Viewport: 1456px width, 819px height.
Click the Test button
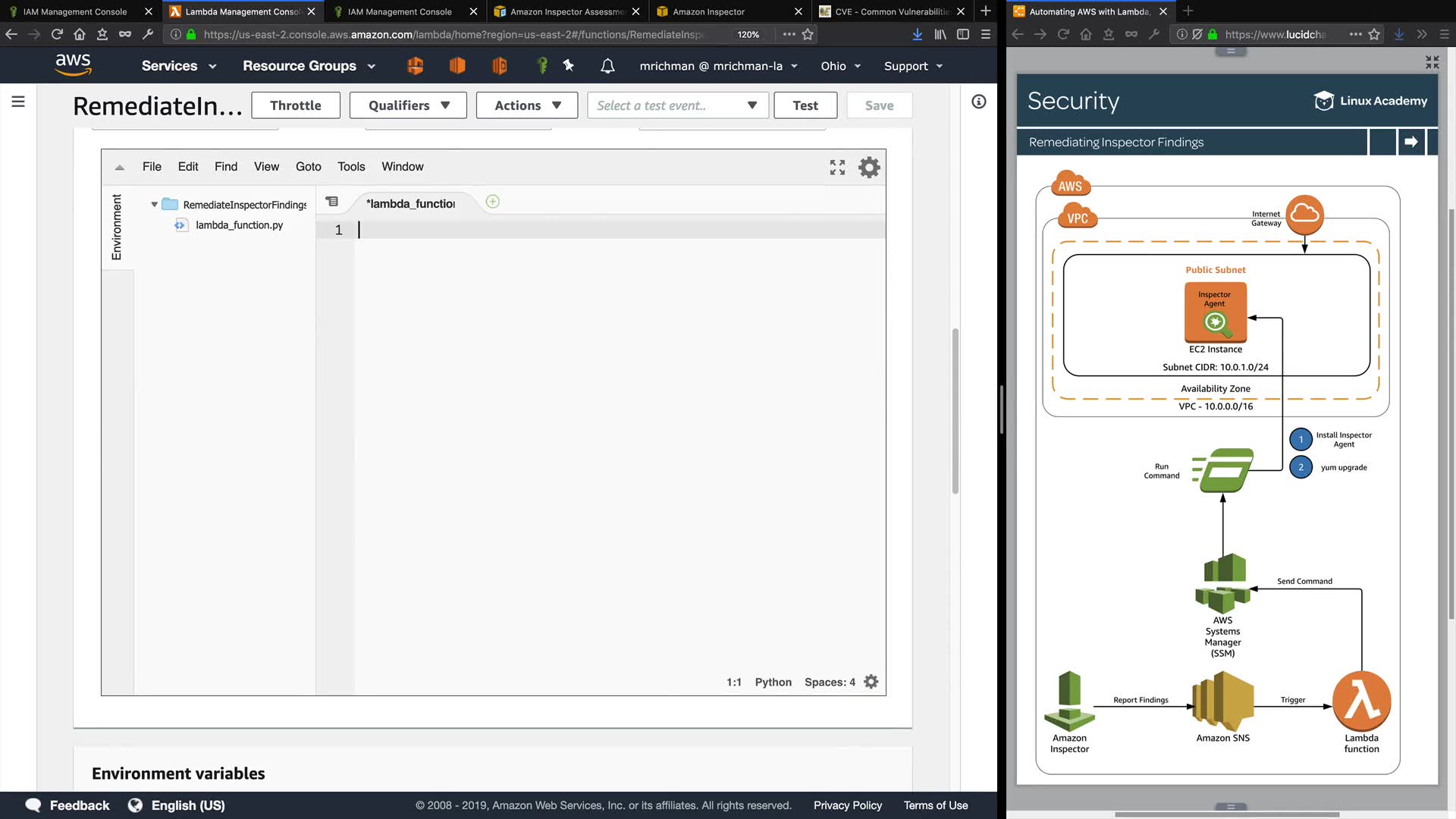click(805, 105)
